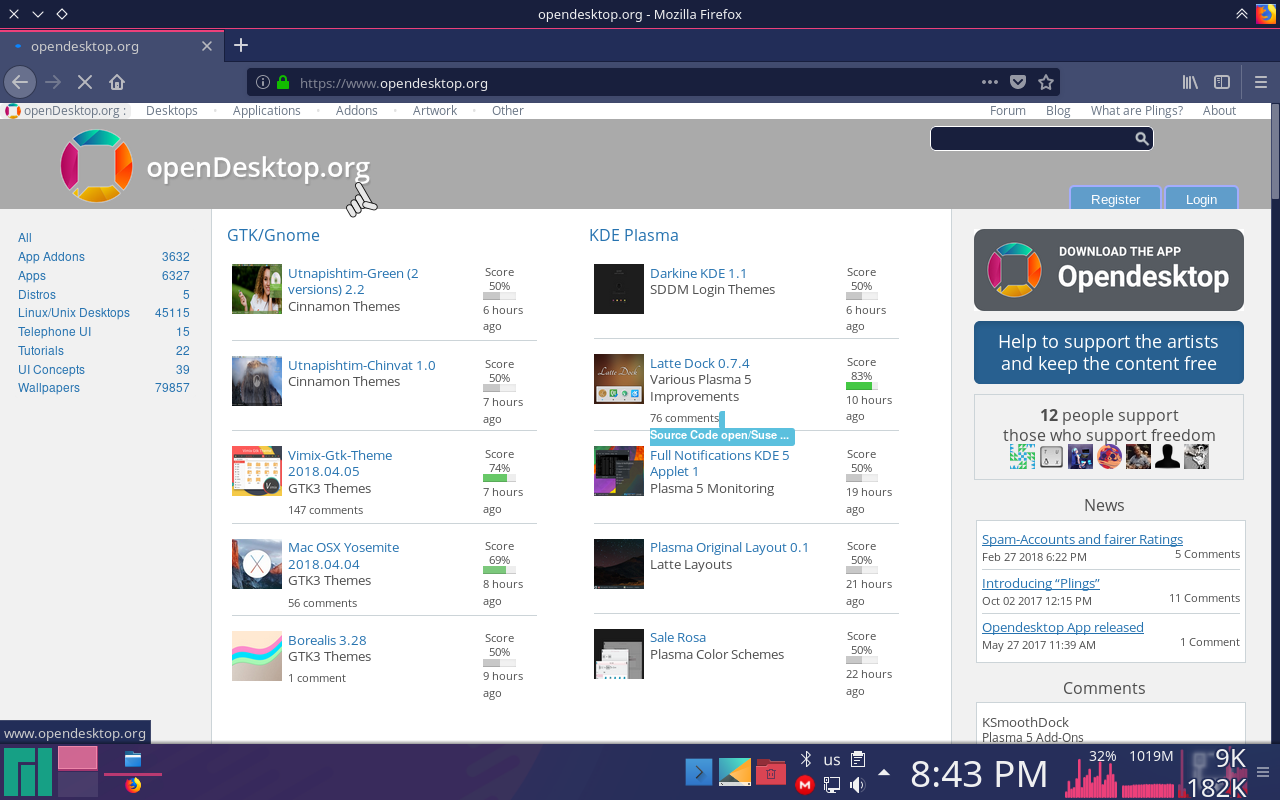Open the audio volume tray icon
The width and height of the screenshot is (1280, 800).
click(x=857, y=785)
